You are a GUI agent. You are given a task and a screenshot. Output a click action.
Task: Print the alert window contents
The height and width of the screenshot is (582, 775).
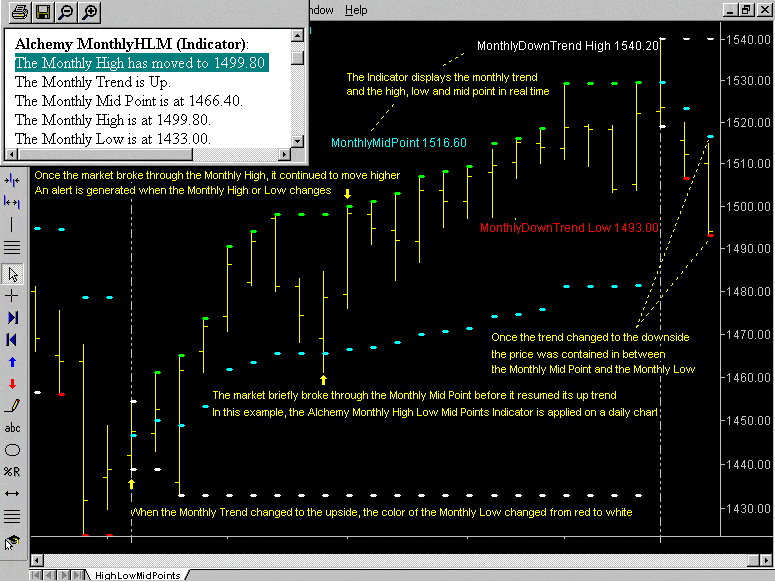(x=19, y=12)
